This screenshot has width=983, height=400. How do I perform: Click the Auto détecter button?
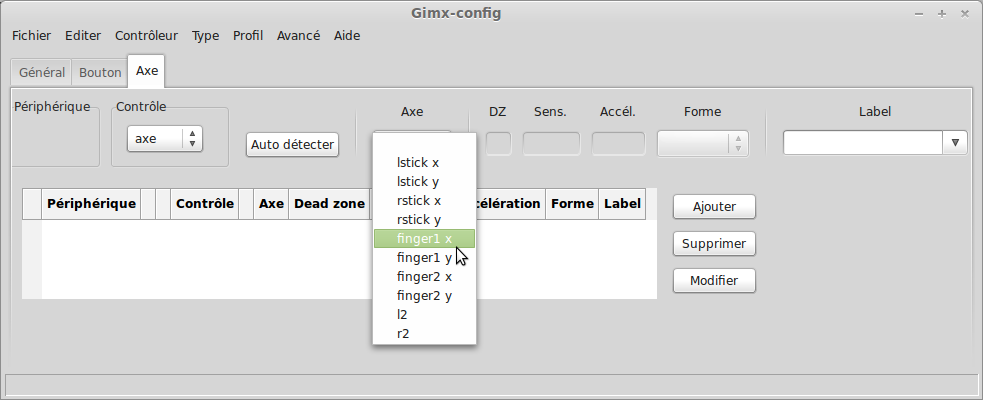coord(292,144)
